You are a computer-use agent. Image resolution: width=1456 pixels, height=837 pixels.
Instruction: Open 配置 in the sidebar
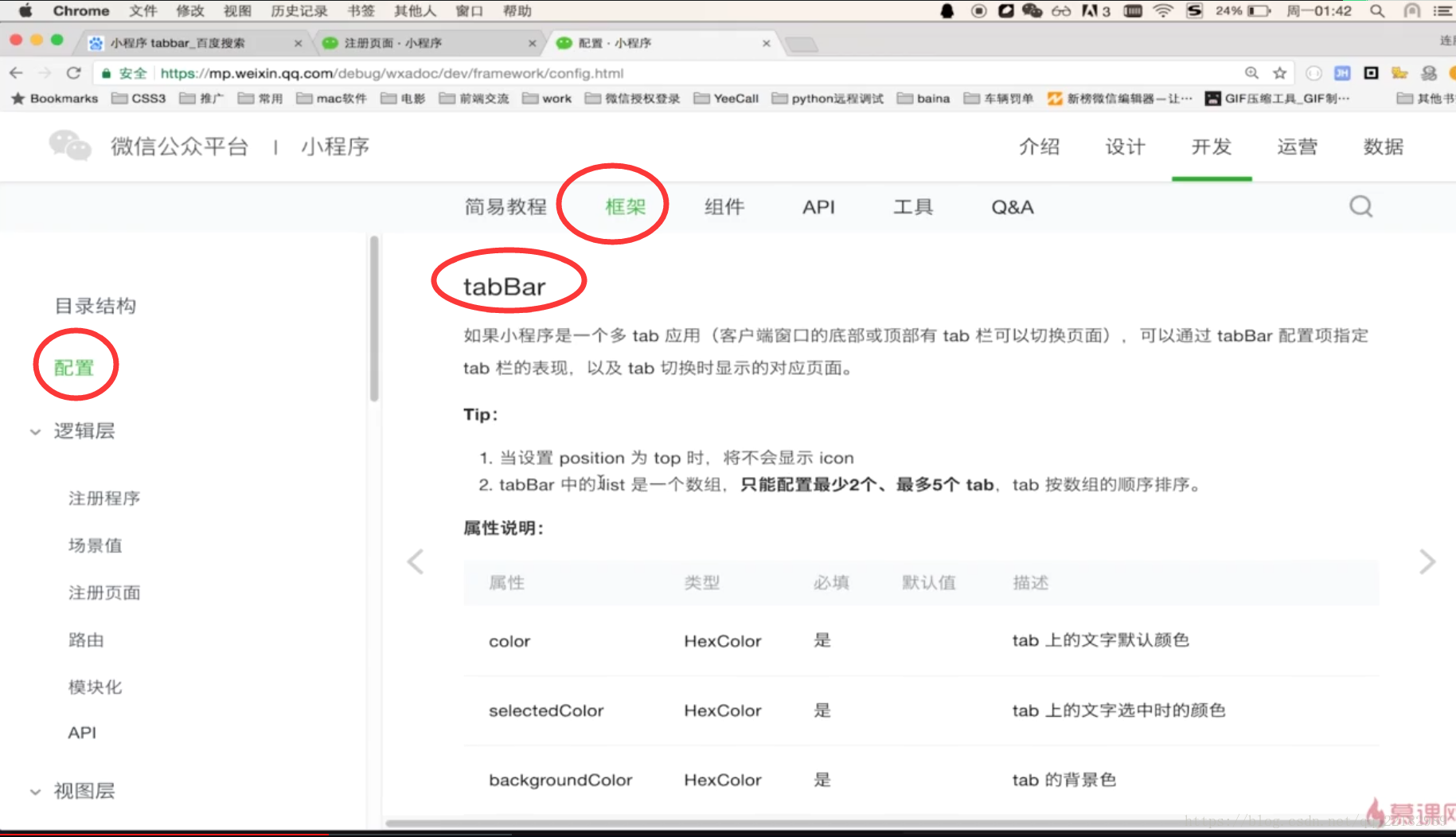point(74,368)
